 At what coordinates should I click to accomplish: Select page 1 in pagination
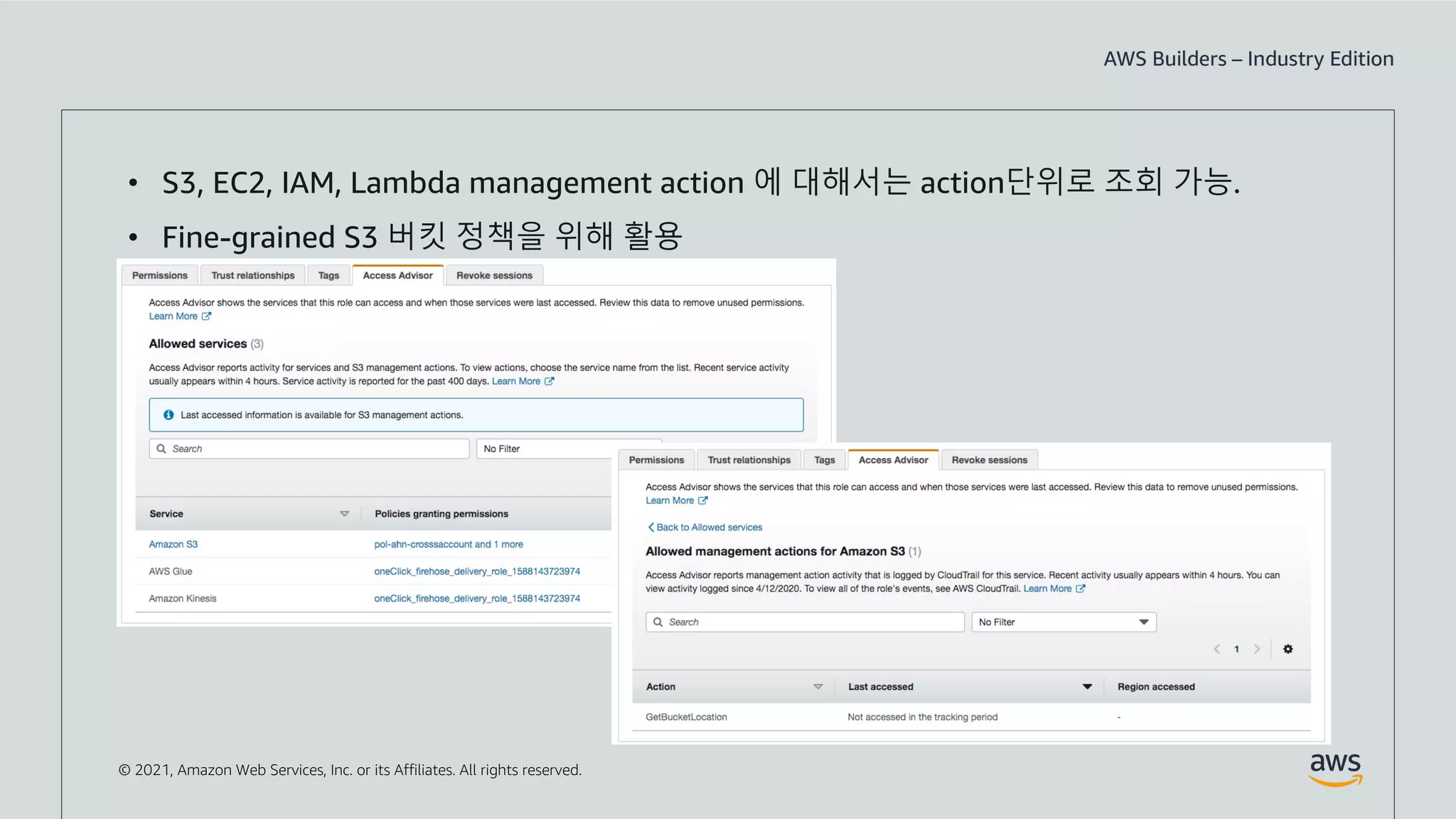click(1237, 649)
